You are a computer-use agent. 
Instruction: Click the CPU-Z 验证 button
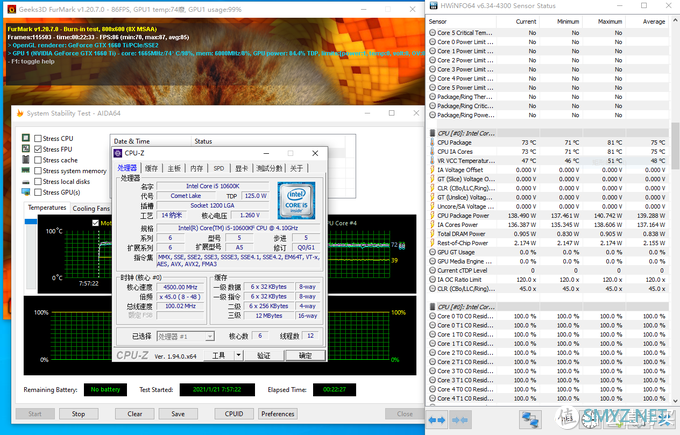click(x=264, y=356)
